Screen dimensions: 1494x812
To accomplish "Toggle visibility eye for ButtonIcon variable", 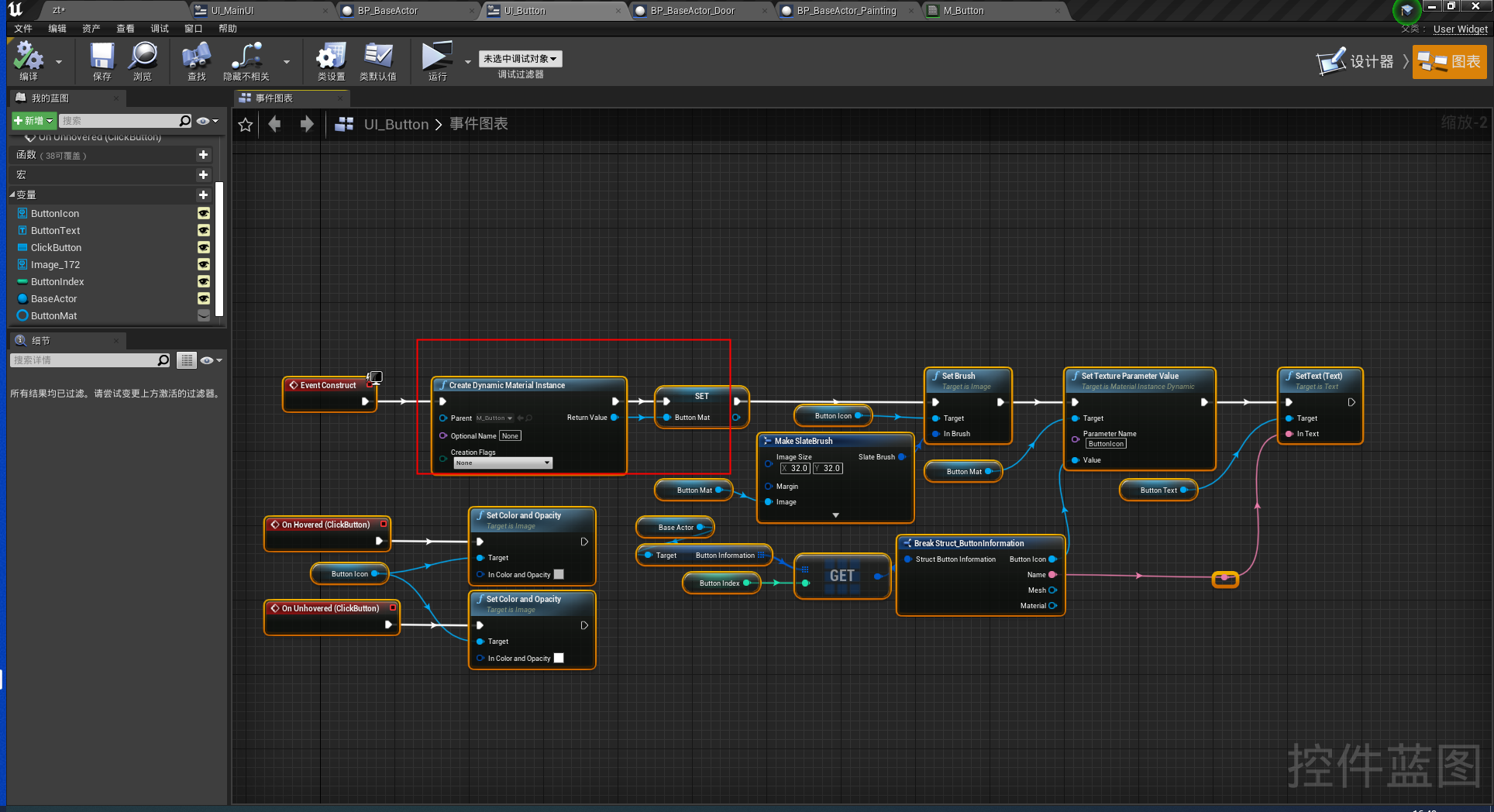I will [204, 213].
